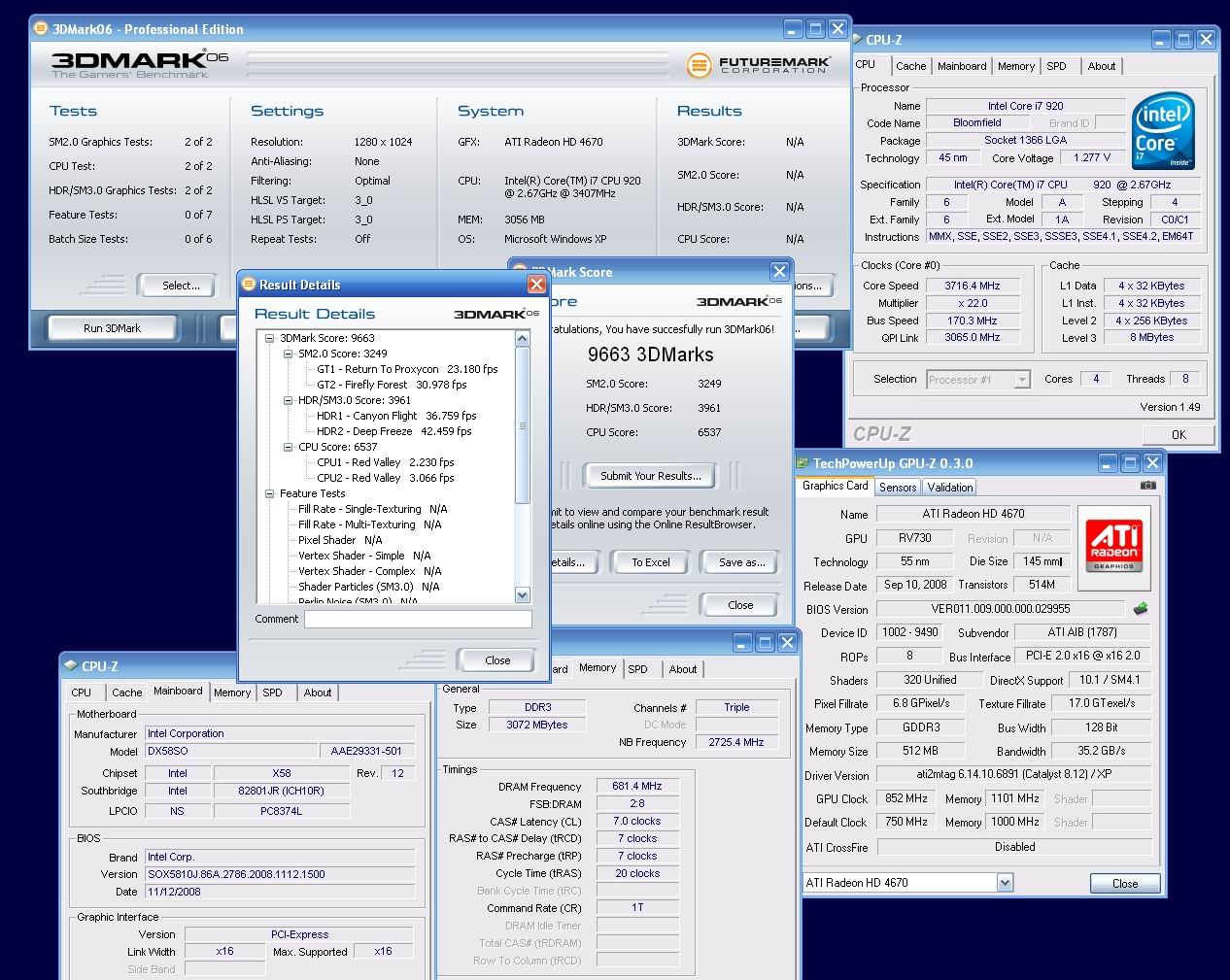Click the DRAM Frequency 681.4 MHz value

(x=637, y=787)
